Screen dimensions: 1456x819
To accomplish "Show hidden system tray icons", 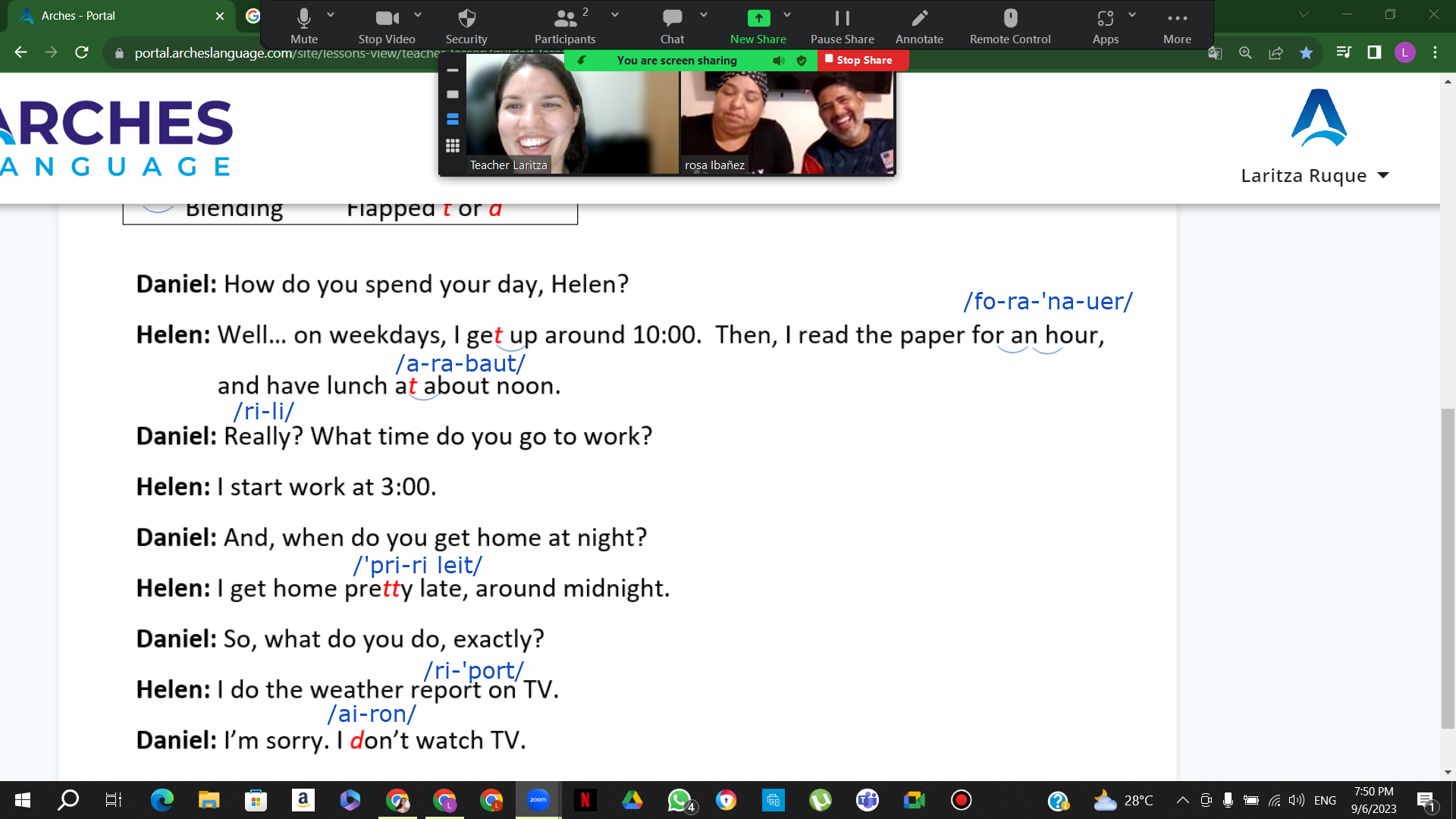I will (1182, 800).
